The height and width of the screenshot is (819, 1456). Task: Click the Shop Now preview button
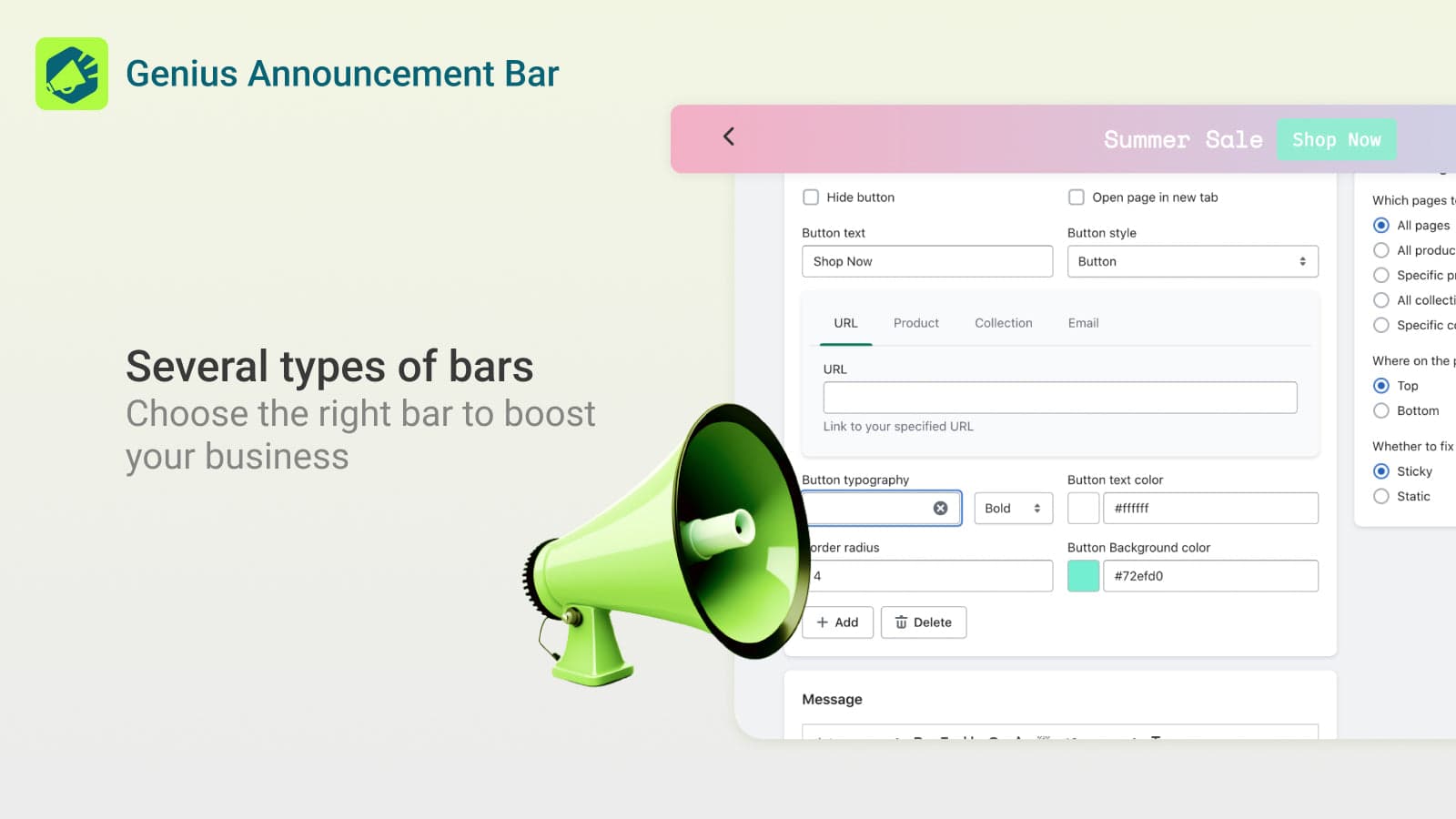(1336, 140)
